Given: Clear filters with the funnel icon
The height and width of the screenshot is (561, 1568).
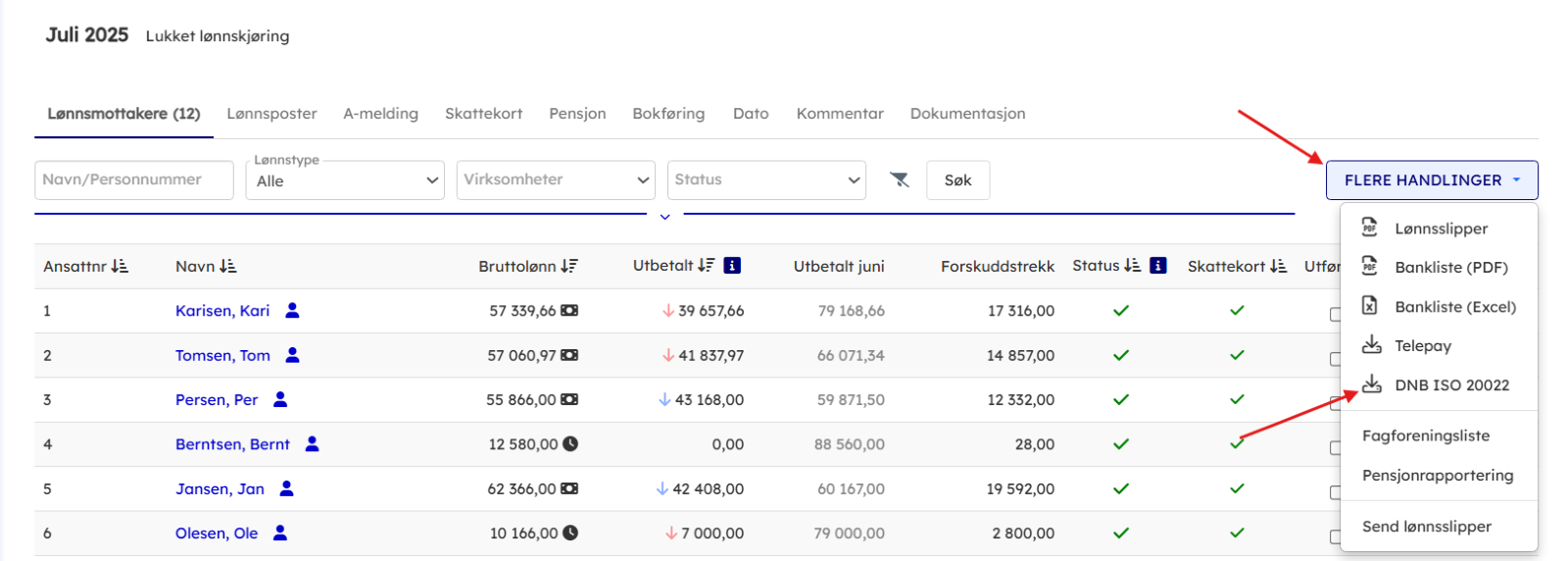Looking at the screenshot, I should [899, 179].
